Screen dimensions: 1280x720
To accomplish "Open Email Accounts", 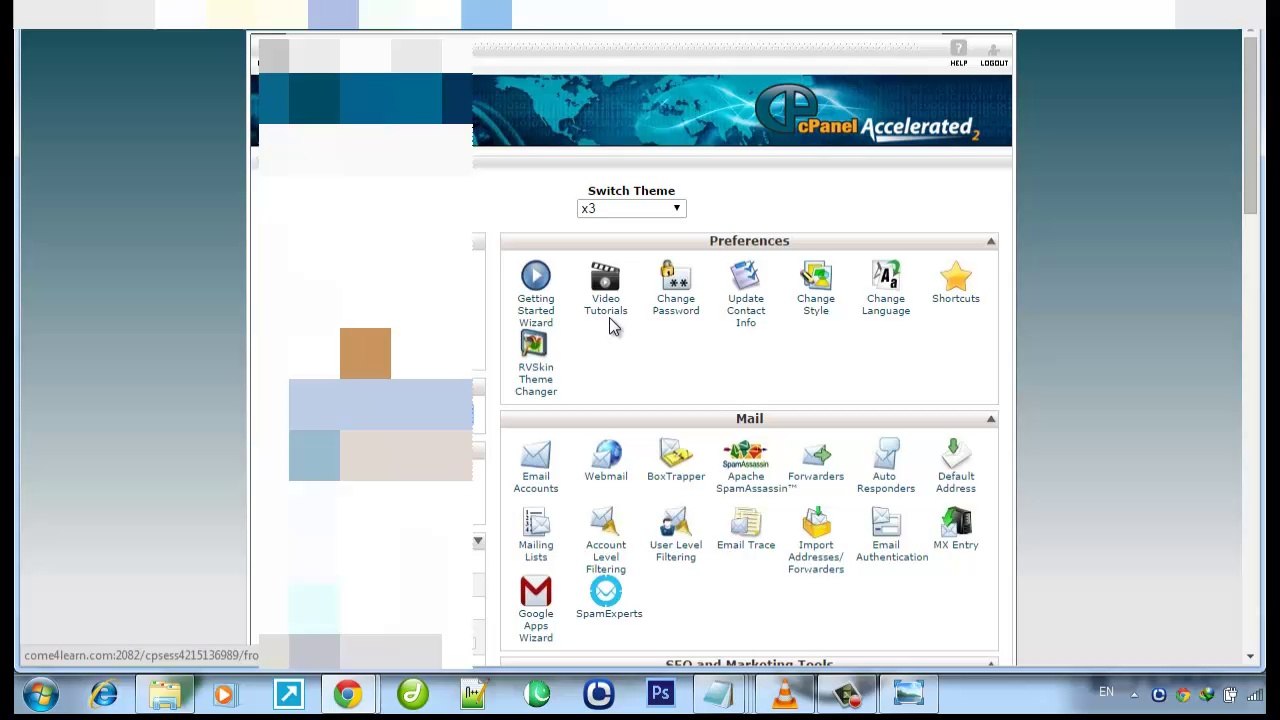I will point(535,466).
